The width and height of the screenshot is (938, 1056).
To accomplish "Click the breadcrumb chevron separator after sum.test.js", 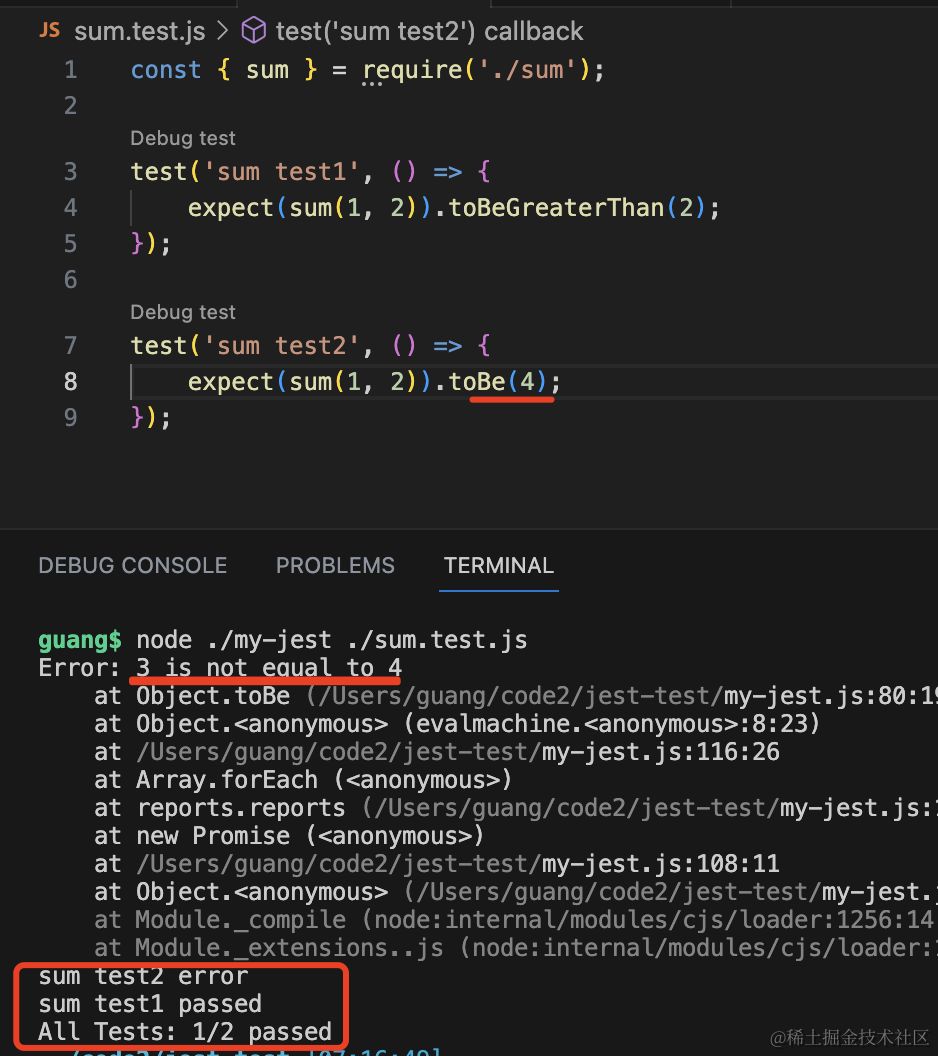I will point(223,31).
